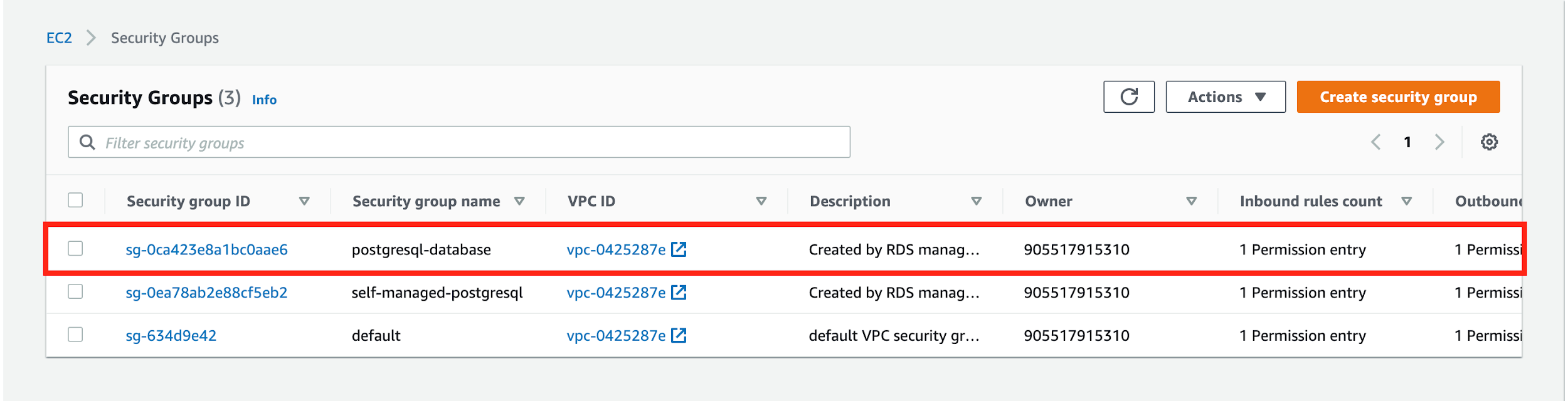Screen dimensions: 1568x401
Task: Refresh the security groups list
Action: (1129, 96)
